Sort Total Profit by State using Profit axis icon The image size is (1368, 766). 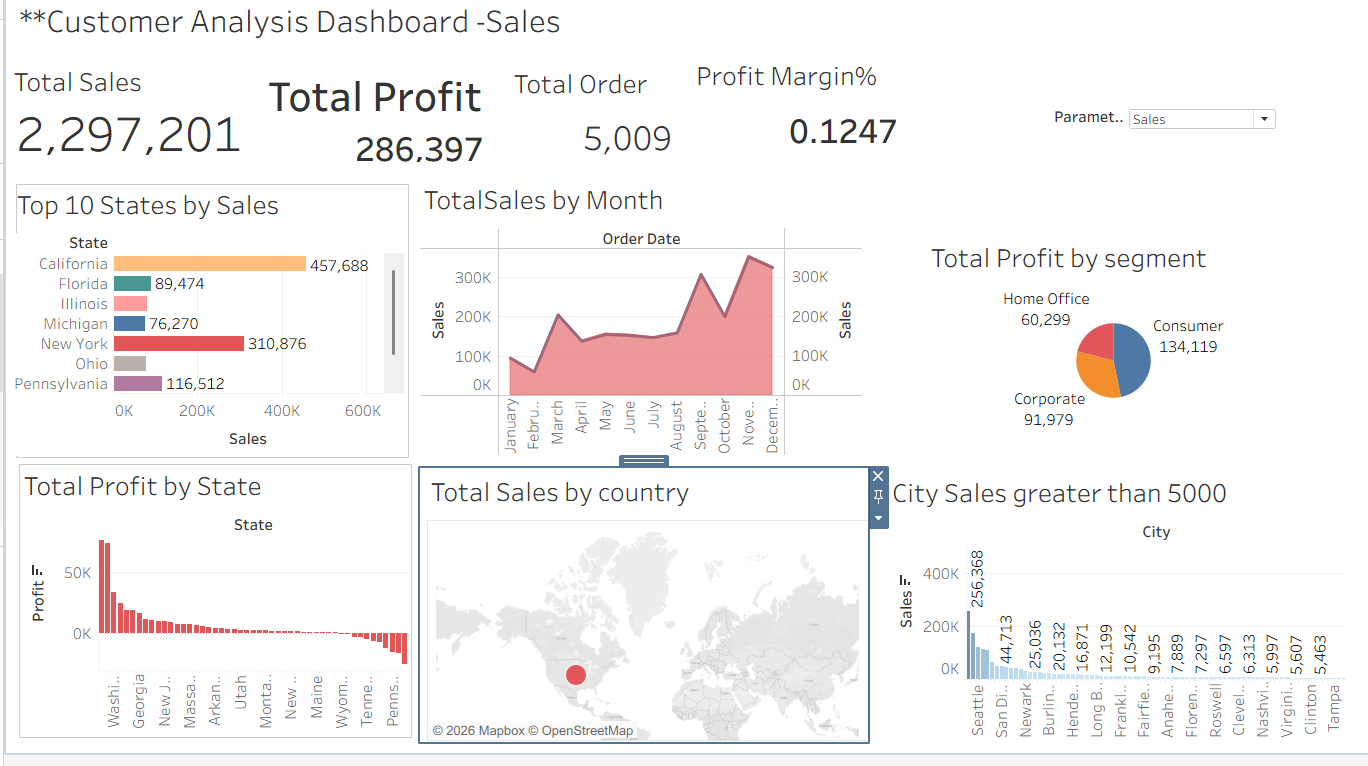[x=38, y=571]
